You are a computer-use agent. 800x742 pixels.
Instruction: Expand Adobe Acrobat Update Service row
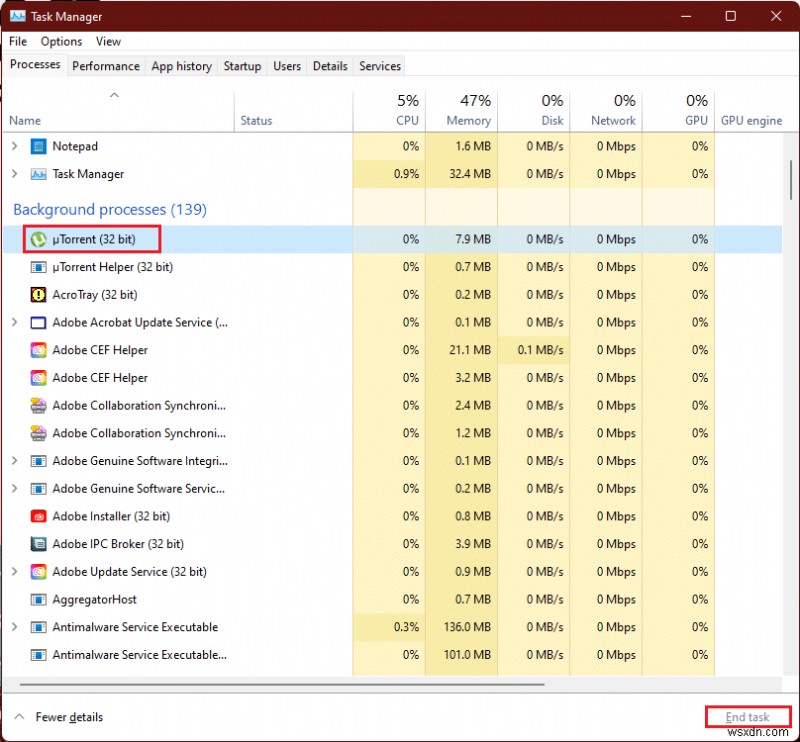pos(15,323)
